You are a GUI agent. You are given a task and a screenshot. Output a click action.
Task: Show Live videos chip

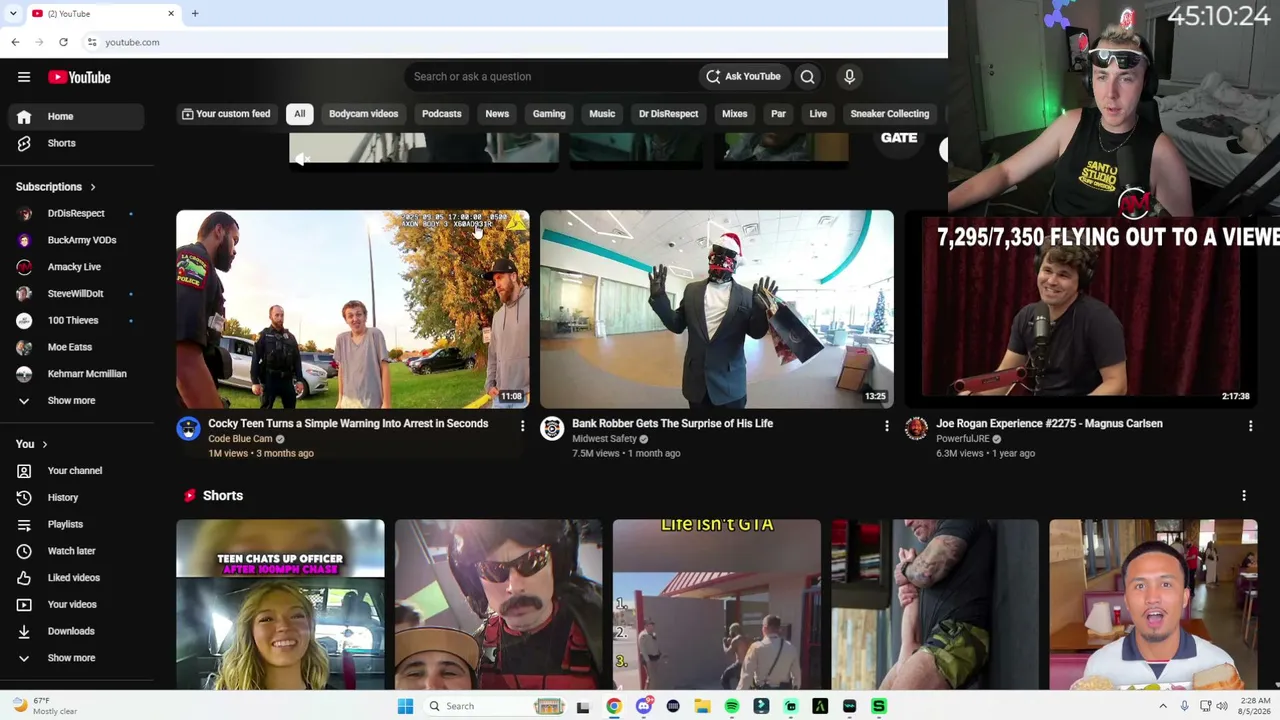[x=818, y=114]
